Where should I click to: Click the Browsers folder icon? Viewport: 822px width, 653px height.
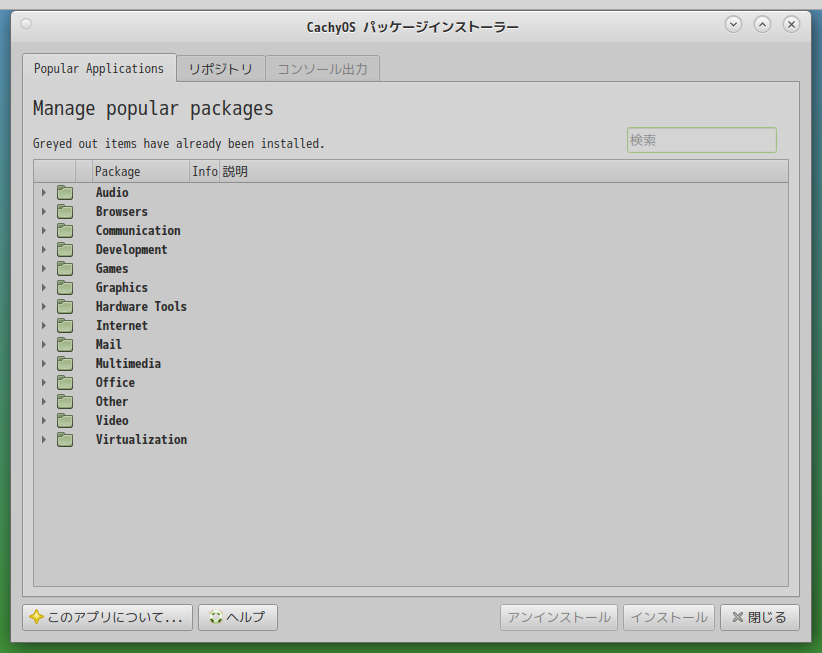[65, 212]
